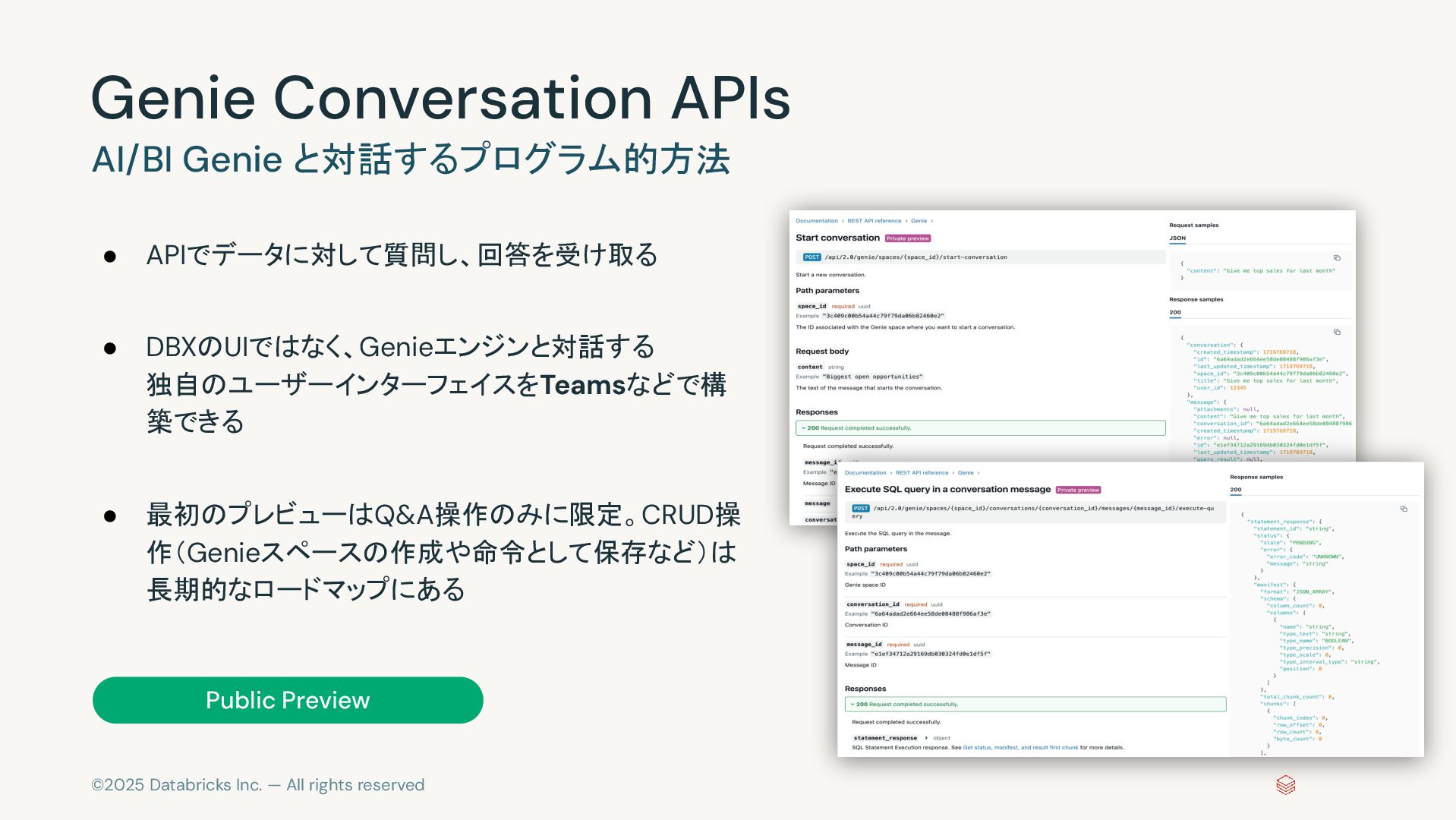Follow the 'Get status, manifest, and result first chunk' link
The width and height of the screenshot is (1456, 820).
tap(1020, 747)
